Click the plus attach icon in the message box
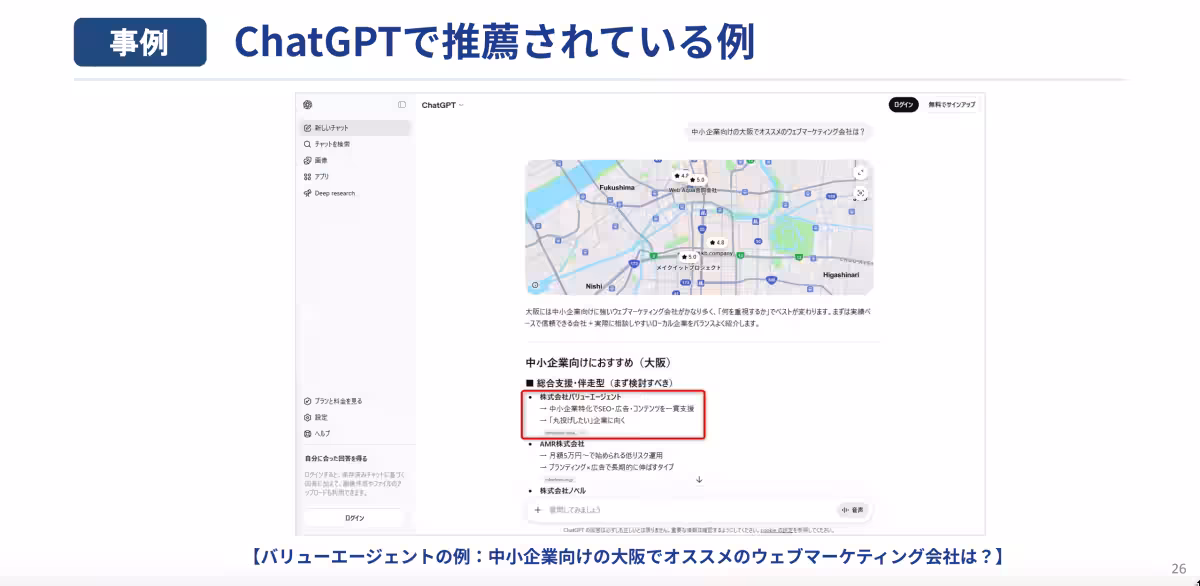 (538, 510)
